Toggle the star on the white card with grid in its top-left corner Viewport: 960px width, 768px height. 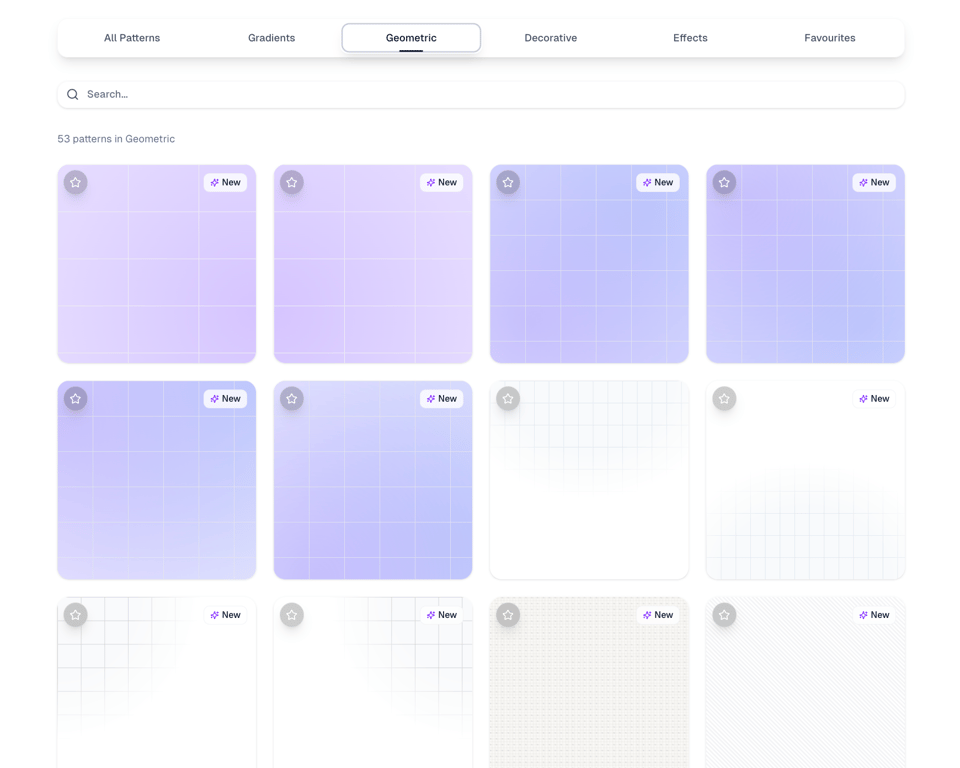pos(76,615)
